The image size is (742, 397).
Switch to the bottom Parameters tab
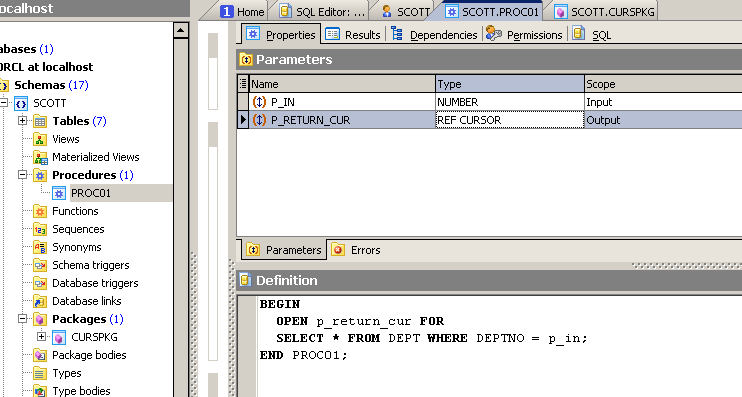pyautogui.click(x=284, y=250)
